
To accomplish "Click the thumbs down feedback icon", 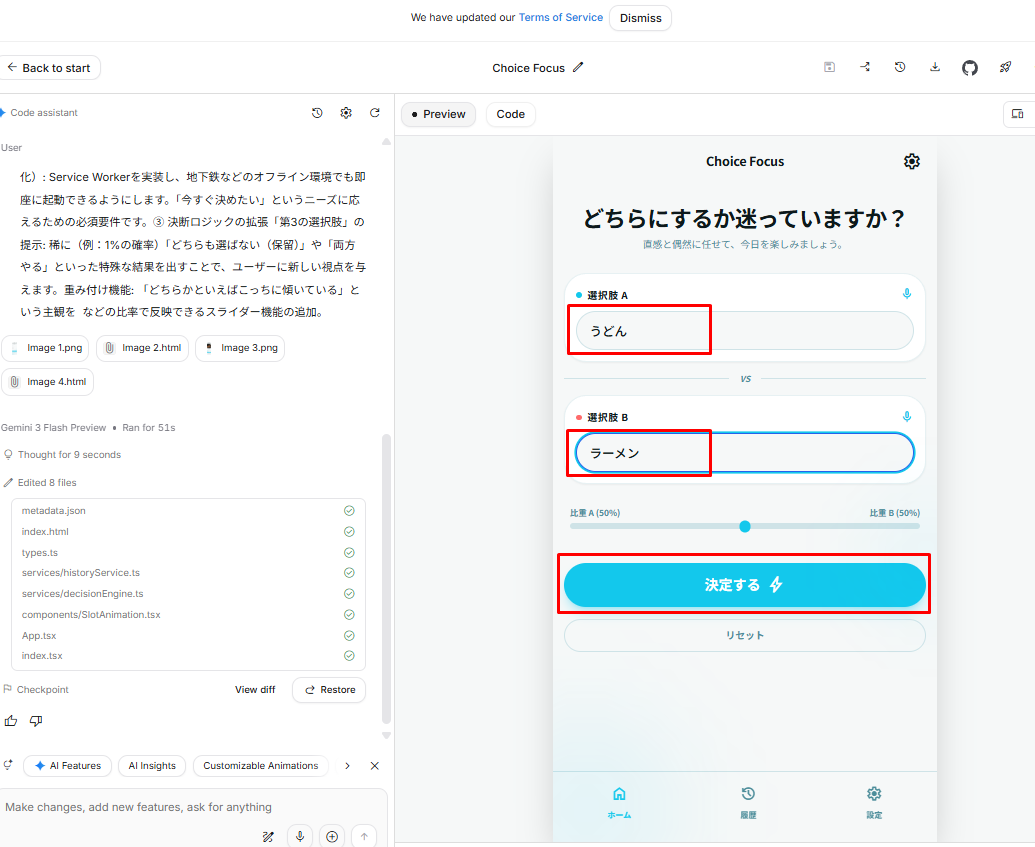I will [x=36, y=721].
